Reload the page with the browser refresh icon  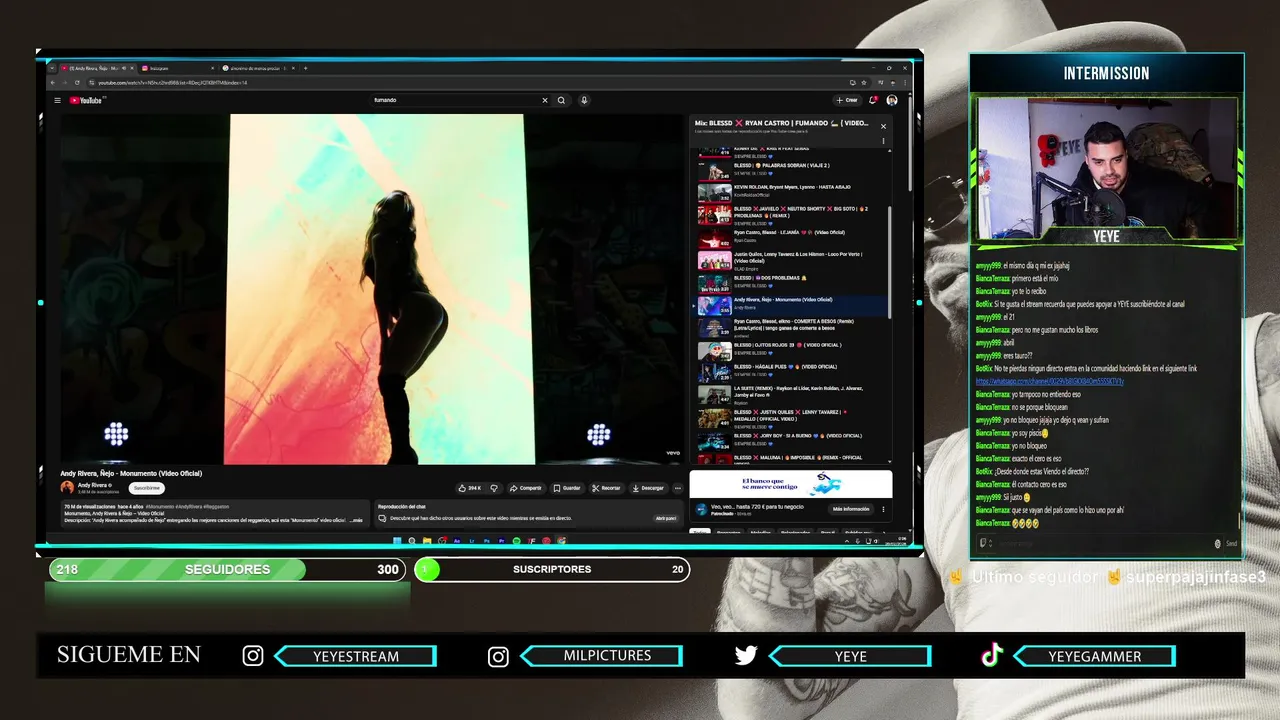coord(77,82)
